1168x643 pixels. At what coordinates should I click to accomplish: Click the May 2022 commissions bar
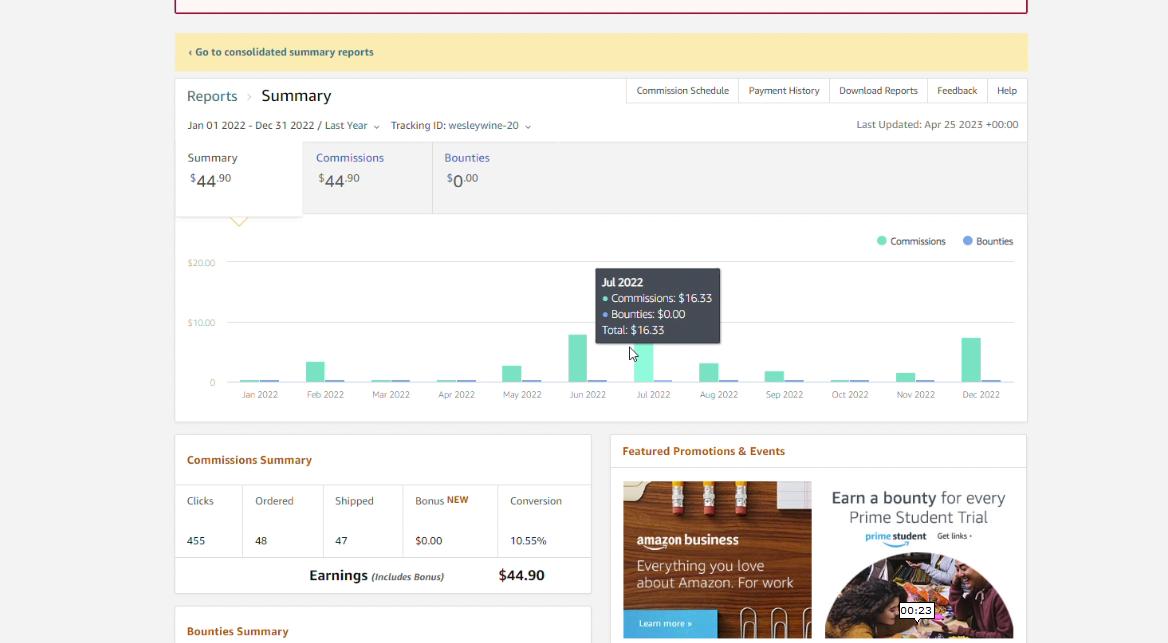coord(512,374)
